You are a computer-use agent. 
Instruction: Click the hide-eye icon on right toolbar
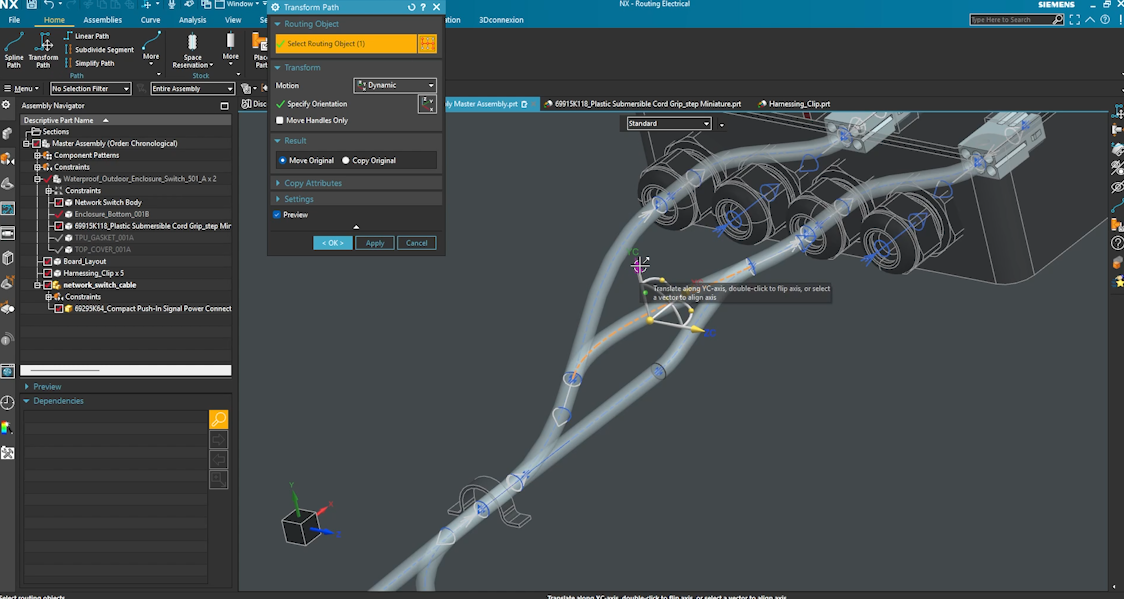click(x=1117, y=188)
